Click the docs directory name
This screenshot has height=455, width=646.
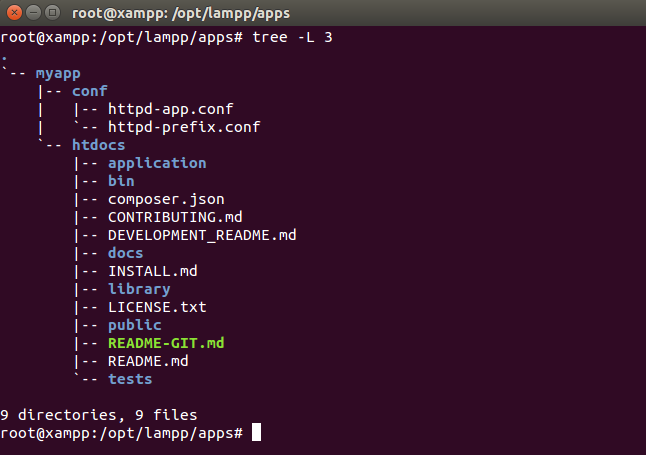click(125, 253)
